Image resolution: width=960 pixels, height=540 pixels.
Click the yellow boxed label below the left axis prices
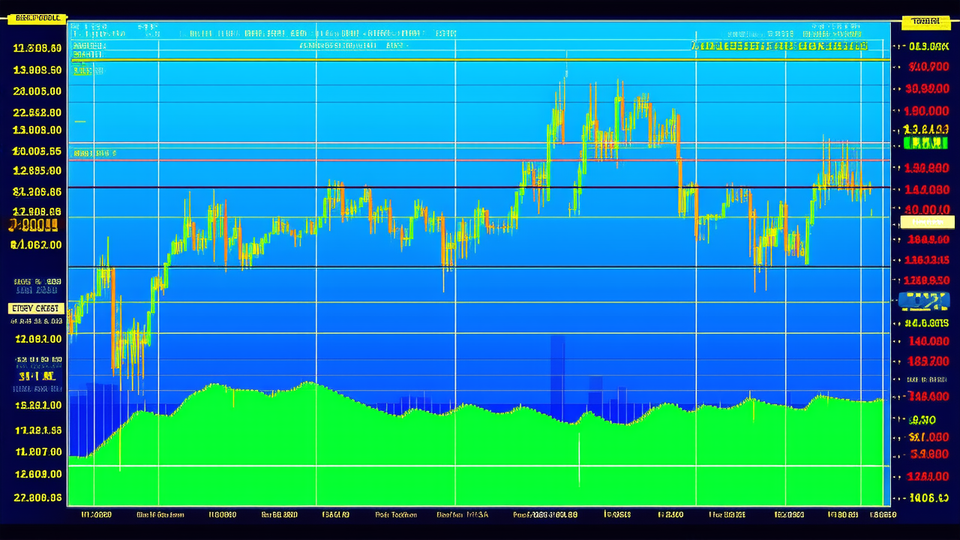(x=36, y=309)
